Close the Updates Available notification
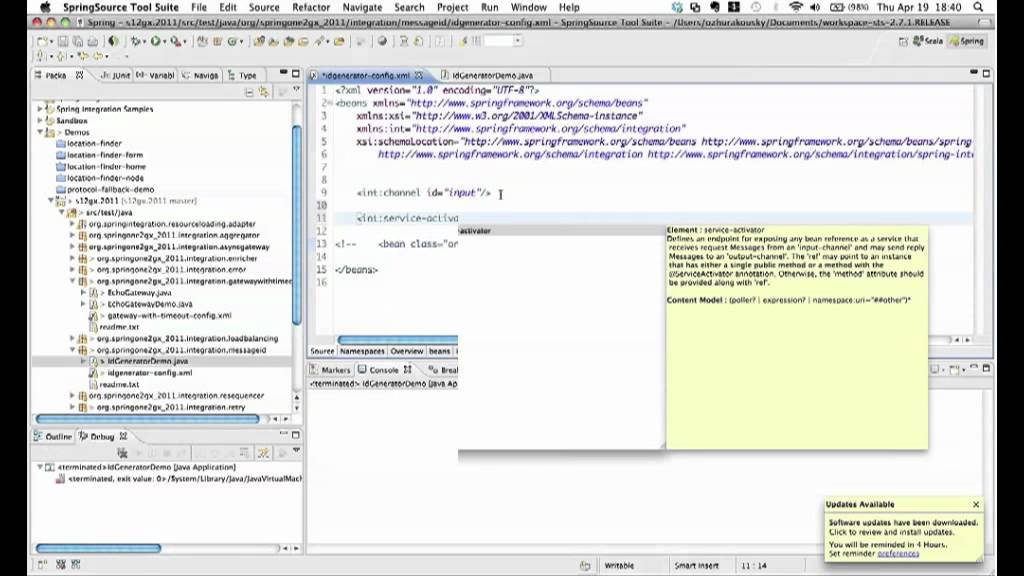This screenshot has width=1024, height=576. [976, 504]
